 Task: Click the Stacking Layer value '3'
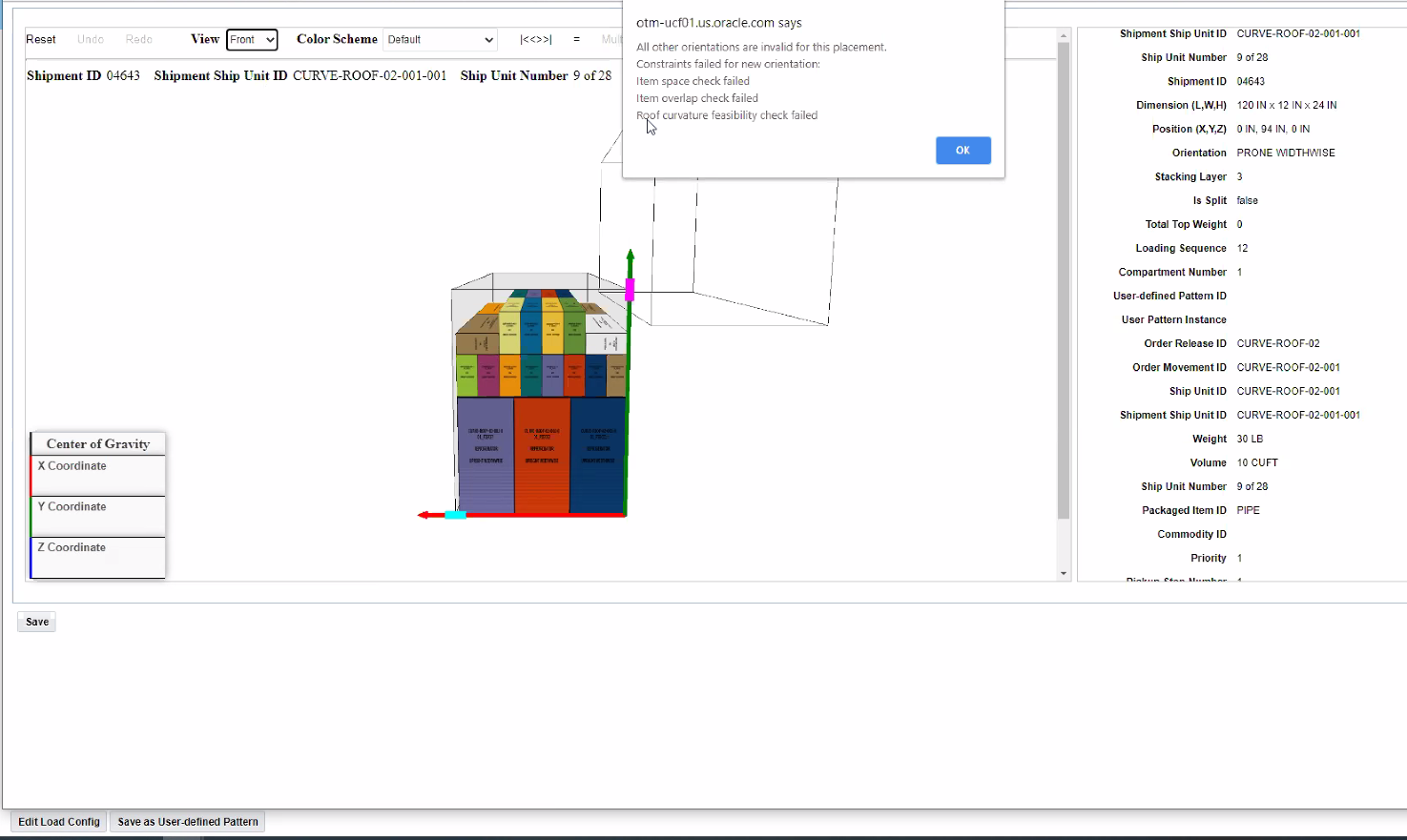tap(1240, 176)
